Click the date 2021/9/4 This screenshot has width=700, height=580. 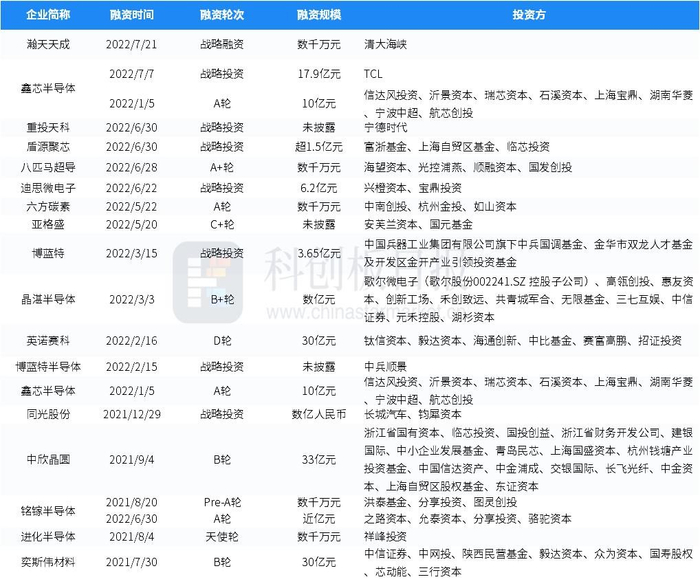pos(132,459)
